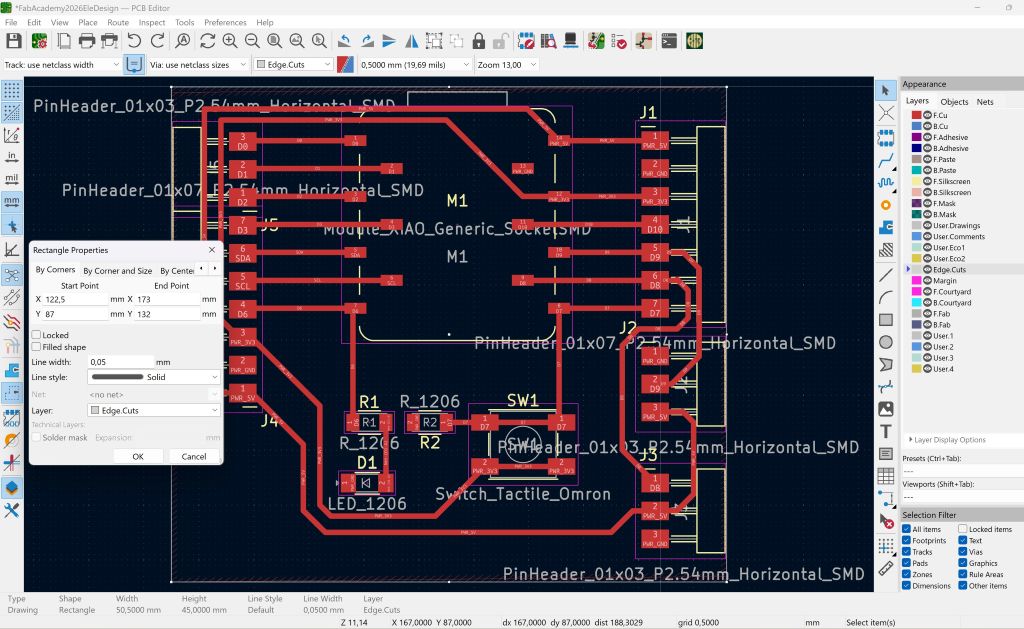Hide the F.Silkscreen layer eye icon
Screen dimensions: 1024x629
927,181
